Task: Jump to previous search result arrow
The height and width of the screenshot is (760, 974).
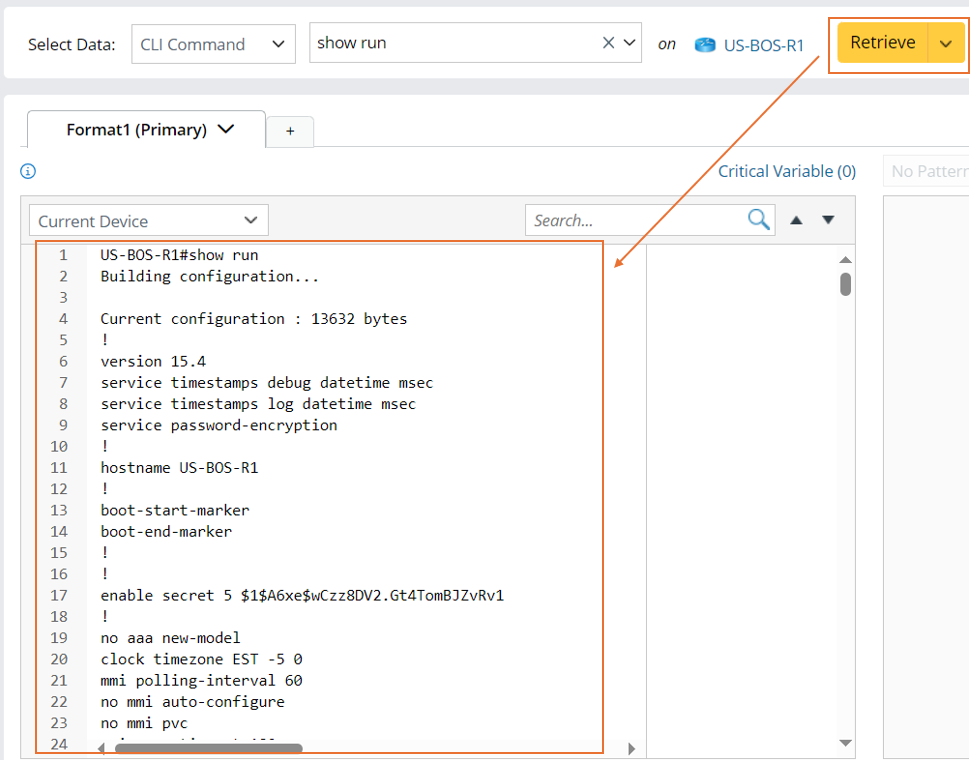Action: point(796,221)
